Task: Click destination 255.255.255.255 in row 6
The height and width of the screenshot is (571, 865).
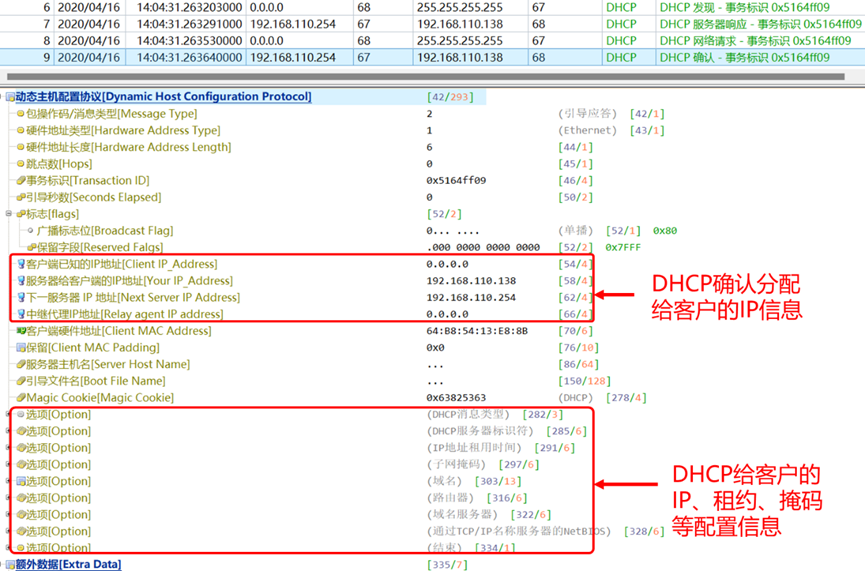Action: (x=460, y=8)
